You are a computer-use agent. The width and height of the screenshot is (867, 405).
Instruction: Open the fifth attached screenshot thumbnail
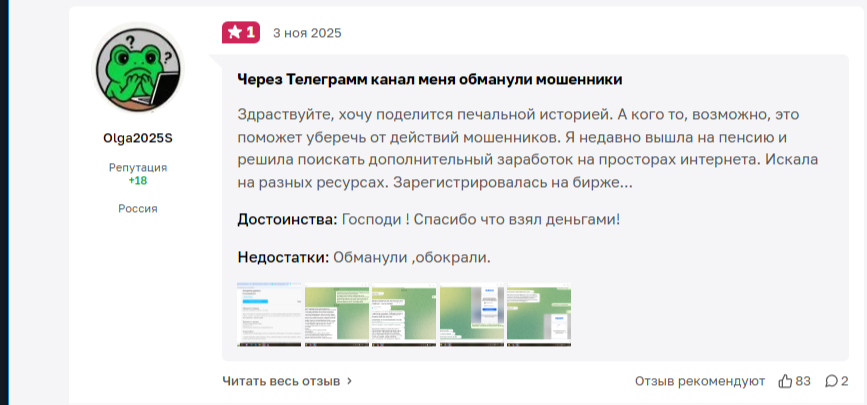[x=539, y=315]
